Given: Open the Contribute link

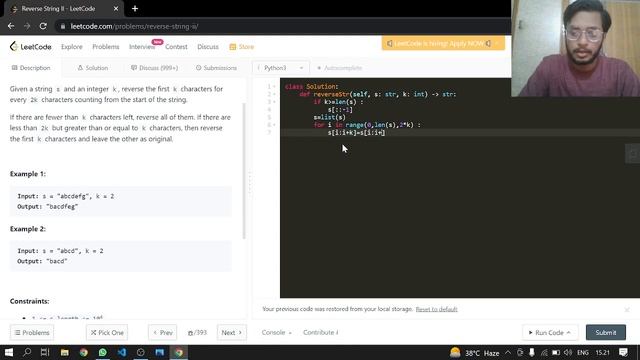Looking at the screenshot, I should [x=320, y=333].
